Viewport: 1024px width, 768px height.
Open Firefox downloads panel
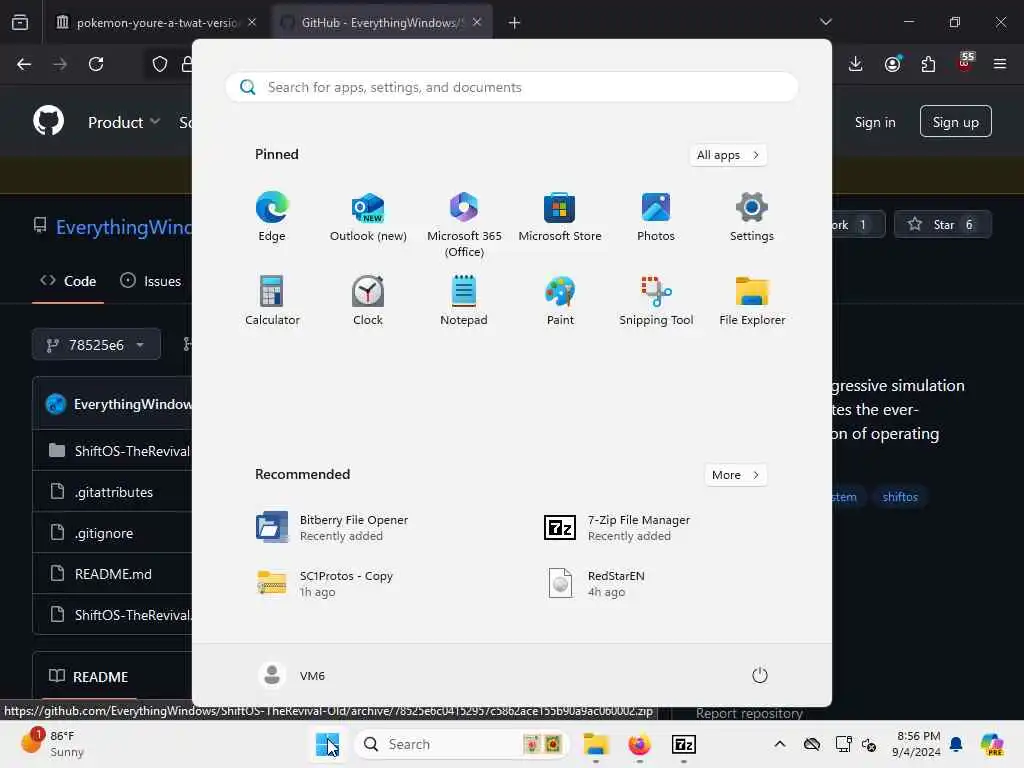click(x=856, y=64)
